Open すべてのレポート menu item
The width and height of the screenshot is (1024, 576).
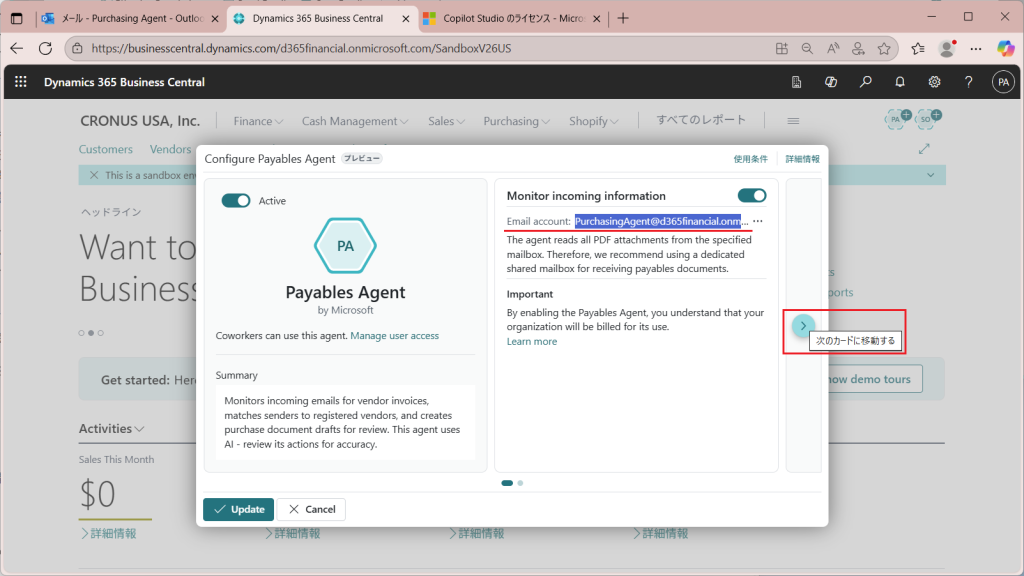(701, 120)
